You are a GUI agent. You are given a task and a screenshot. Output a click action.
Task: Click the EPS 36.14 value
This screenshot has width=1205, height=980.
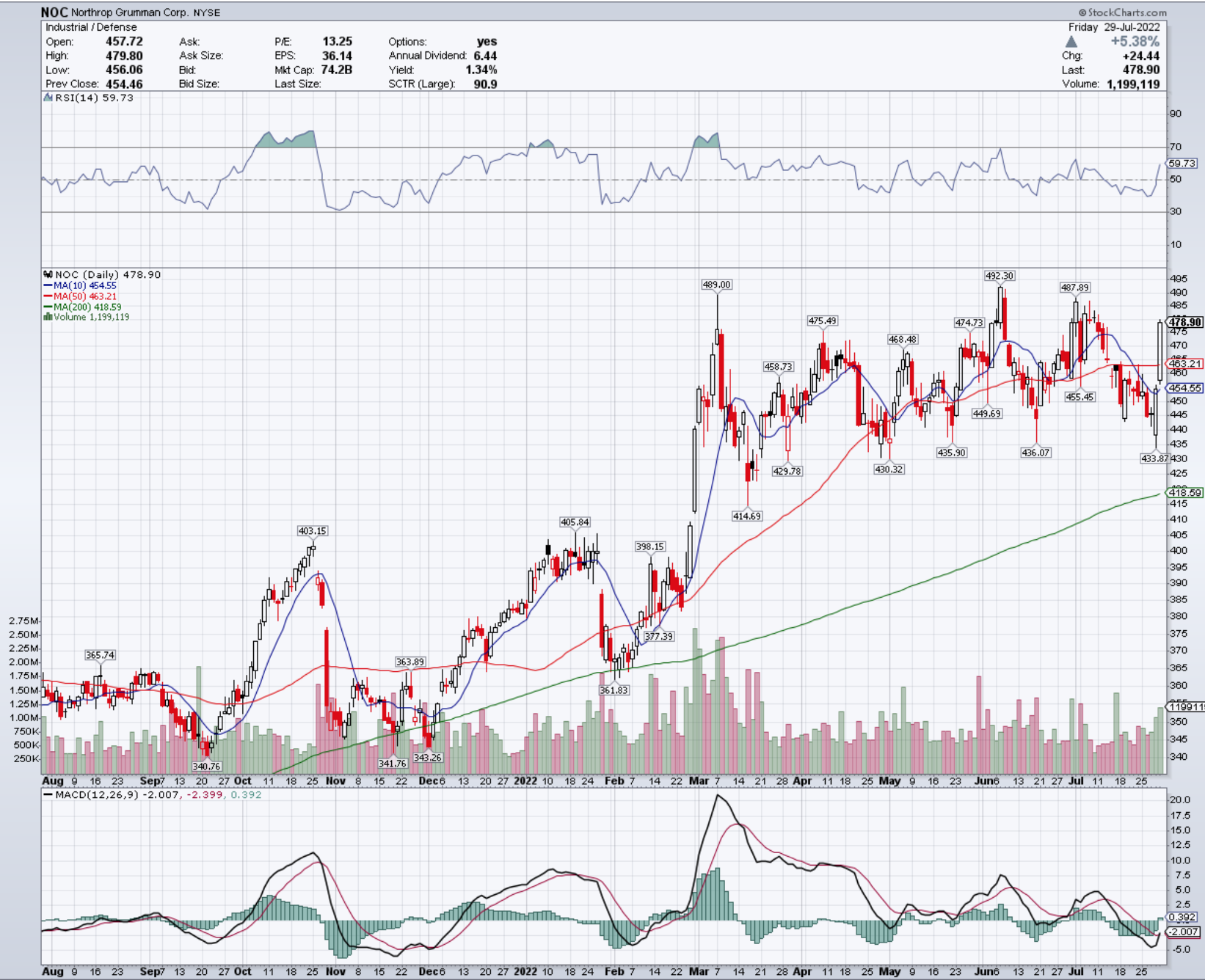337,56
